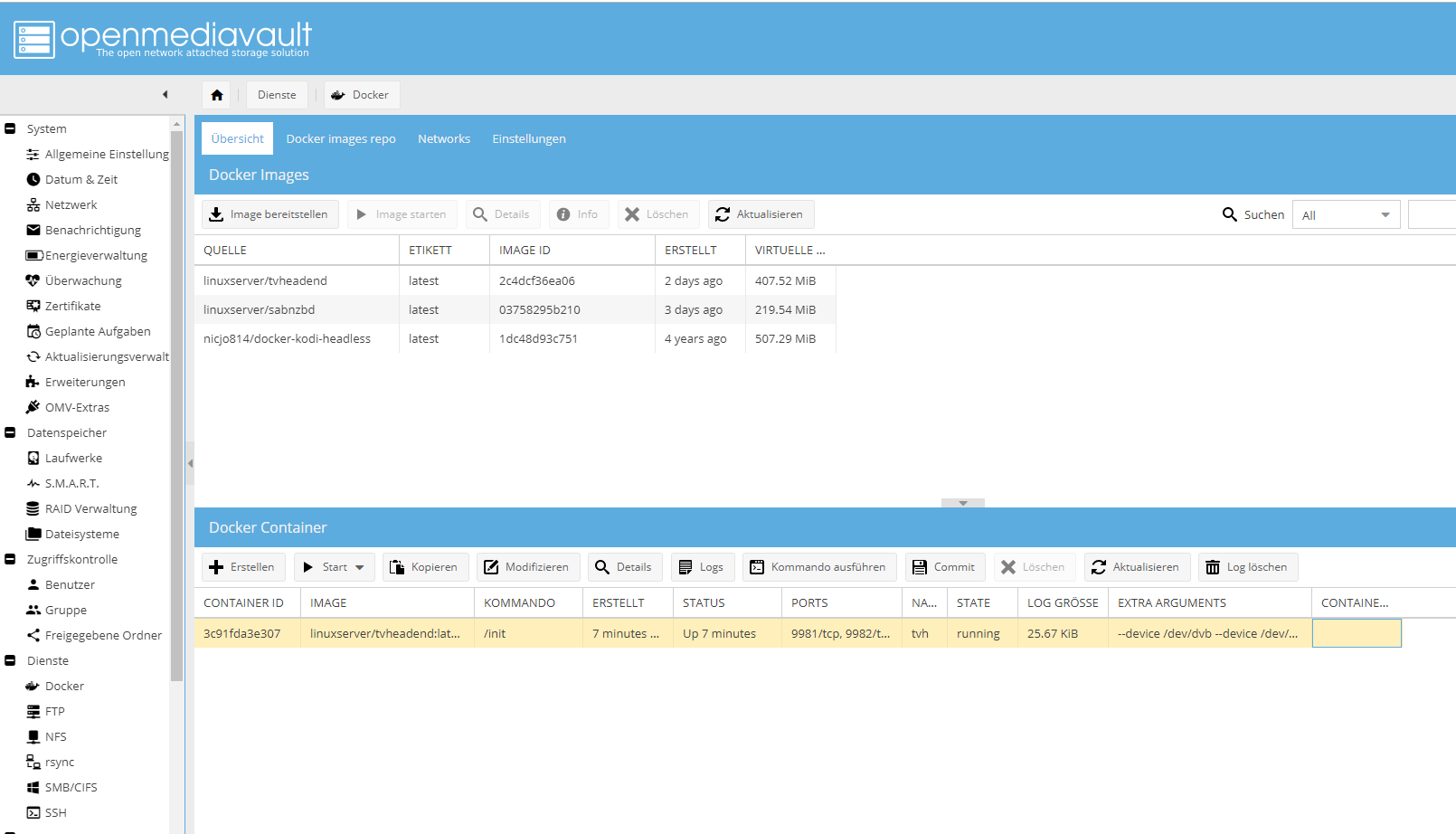Click Modifizieren container button
Image resolution: width=1456 pixels, height=834 pixels.
click(x=528, y=567)
